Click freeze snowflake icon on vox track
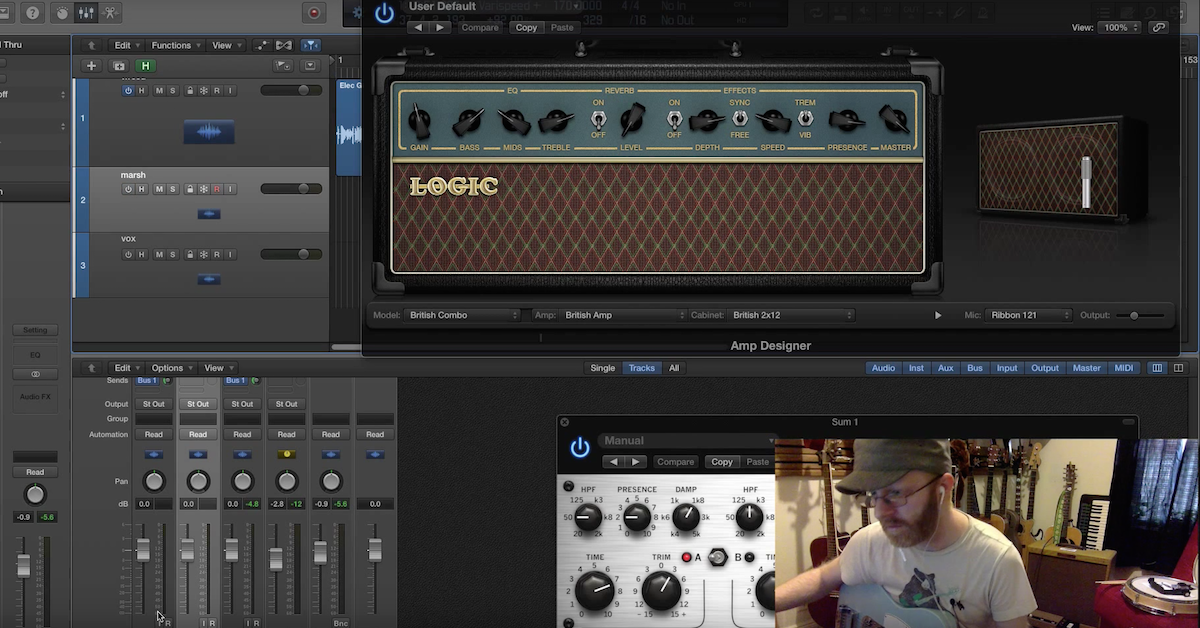This screenshot has height=628, width=1200. (x=204, y=254)
